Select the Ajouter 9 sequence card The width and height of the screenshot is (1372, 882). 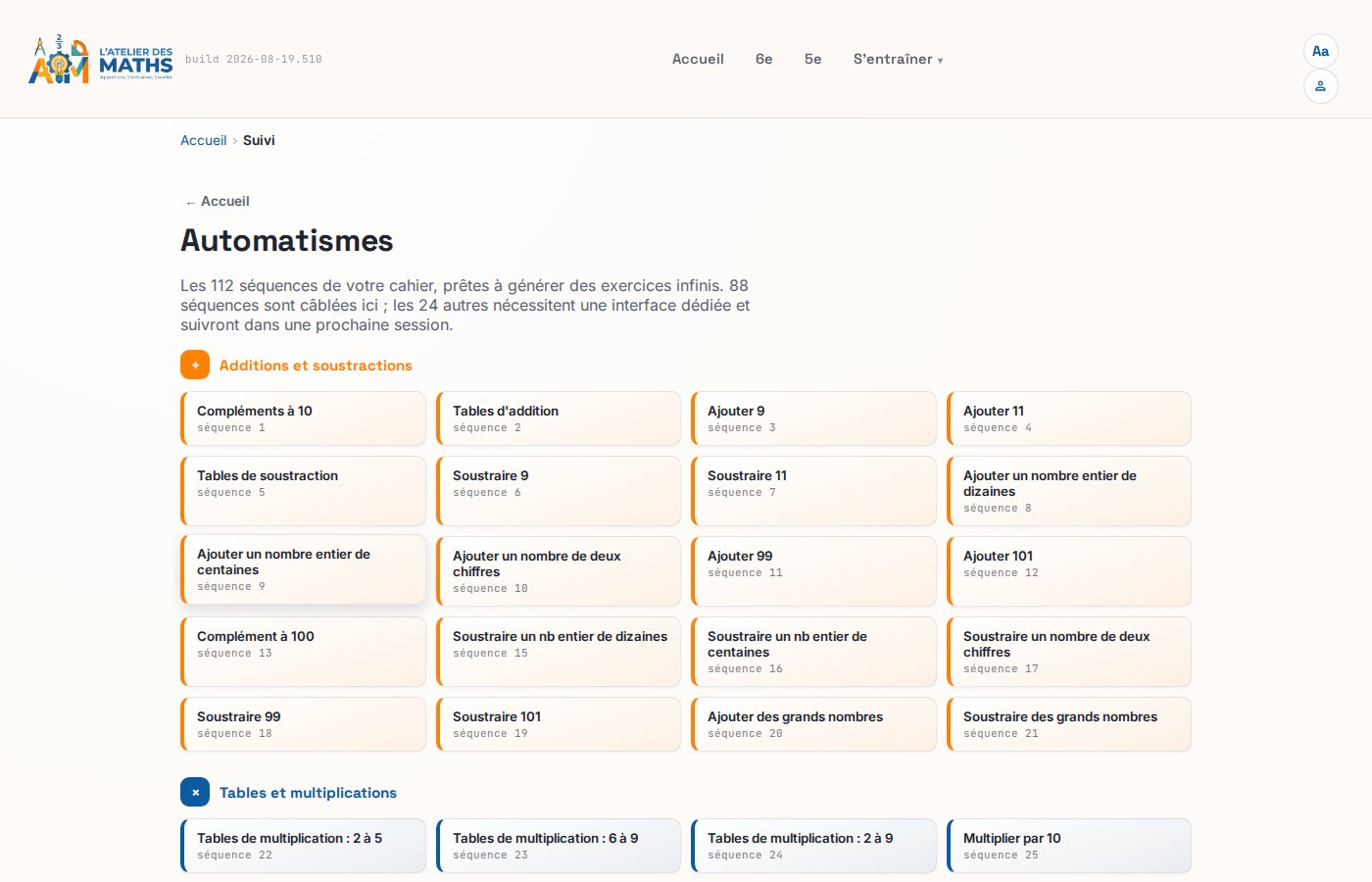click(x=813, y=418)
